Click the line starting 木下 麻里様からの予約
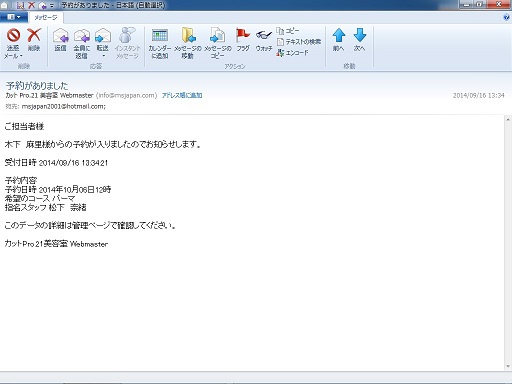This screenshot has height=384, width=512. [x=103, y=144]
